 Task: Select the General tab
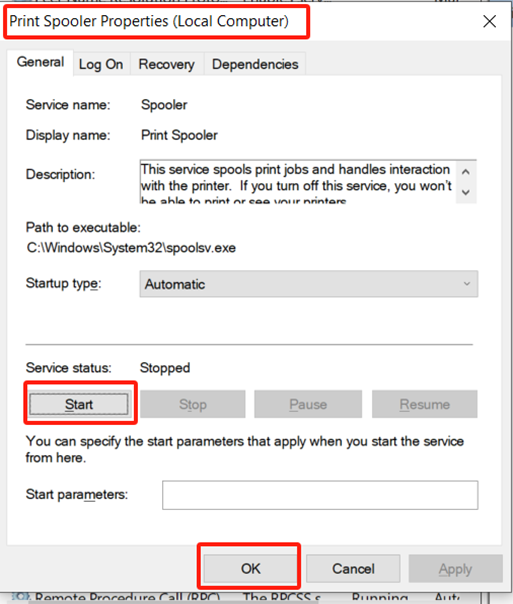tap(40, 62)
